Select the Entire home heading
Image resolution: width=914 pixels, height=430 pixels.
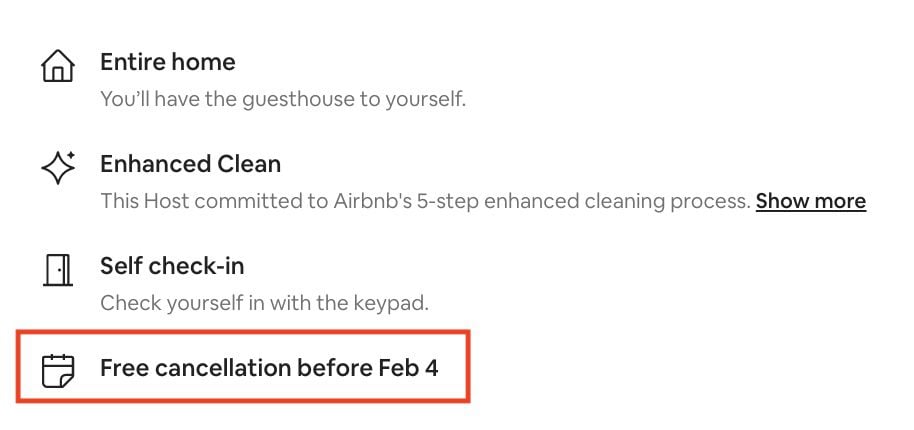(168, 62)
